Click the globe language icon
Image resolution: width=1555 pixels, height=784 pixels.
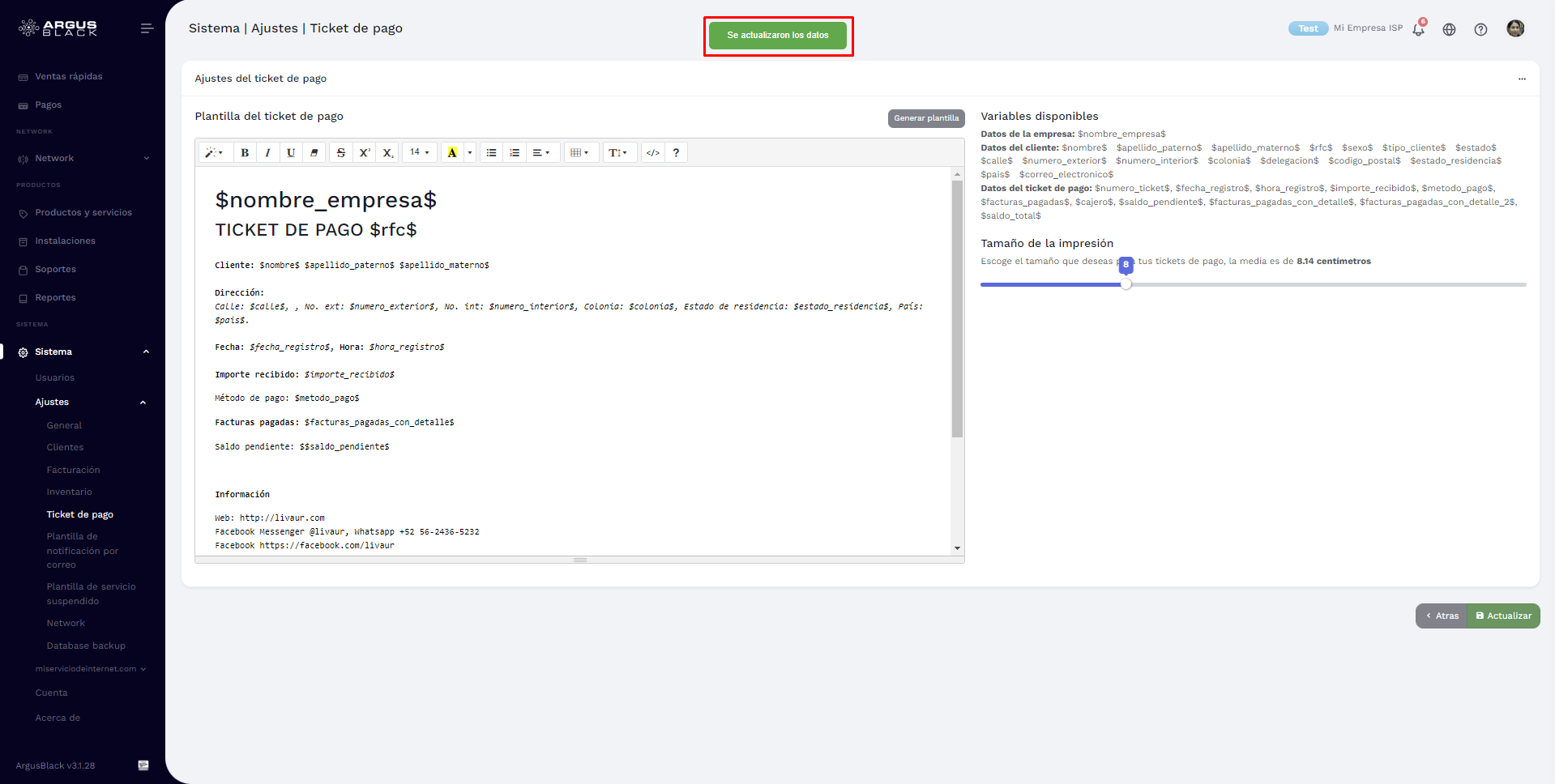pyautogui.click(x=1449, y=29)
